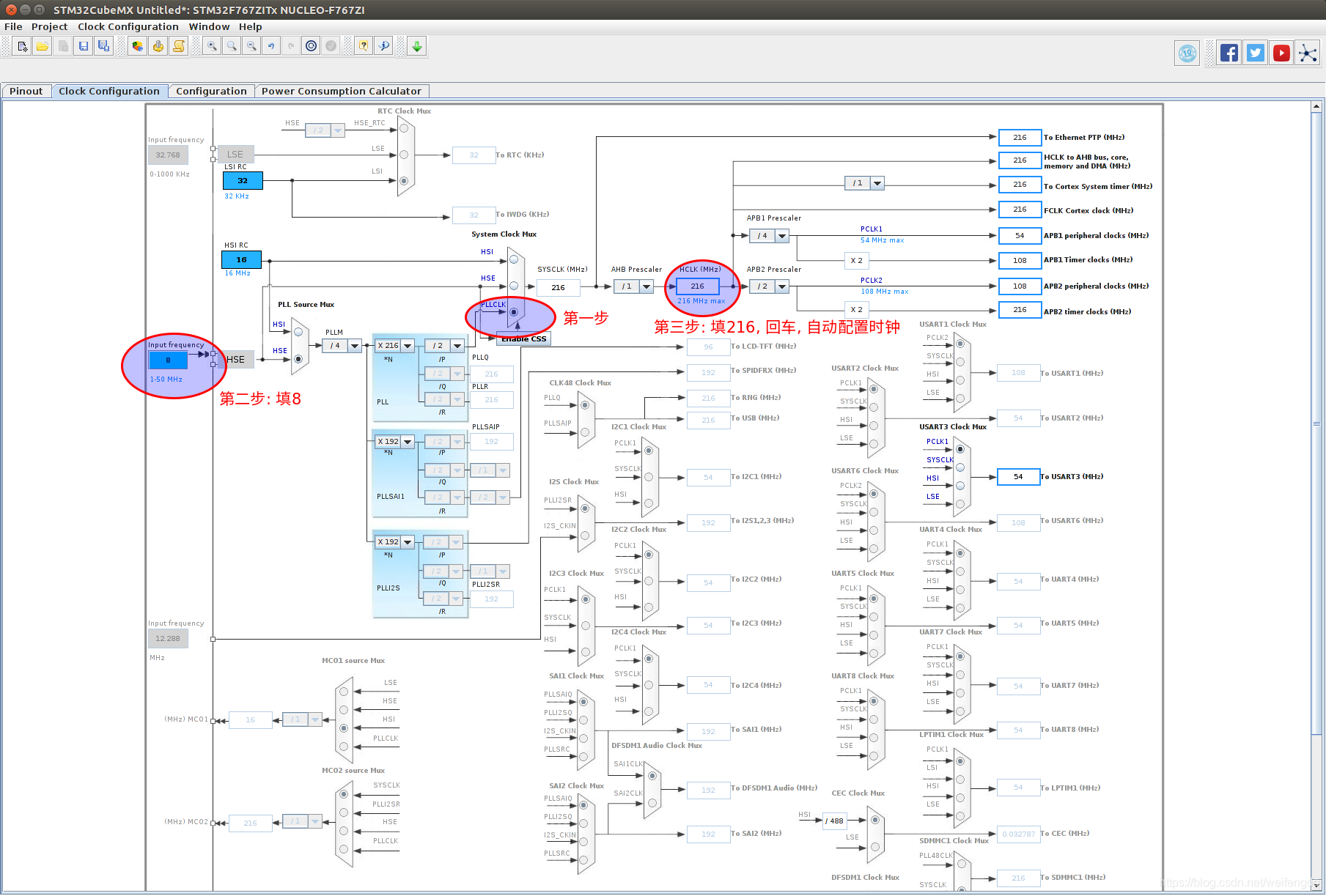Viewport: 1326px width, 896px height.
Task: Select HSI in PLL Source Mux
Action: pyautogui.click(x=298, y=332)
